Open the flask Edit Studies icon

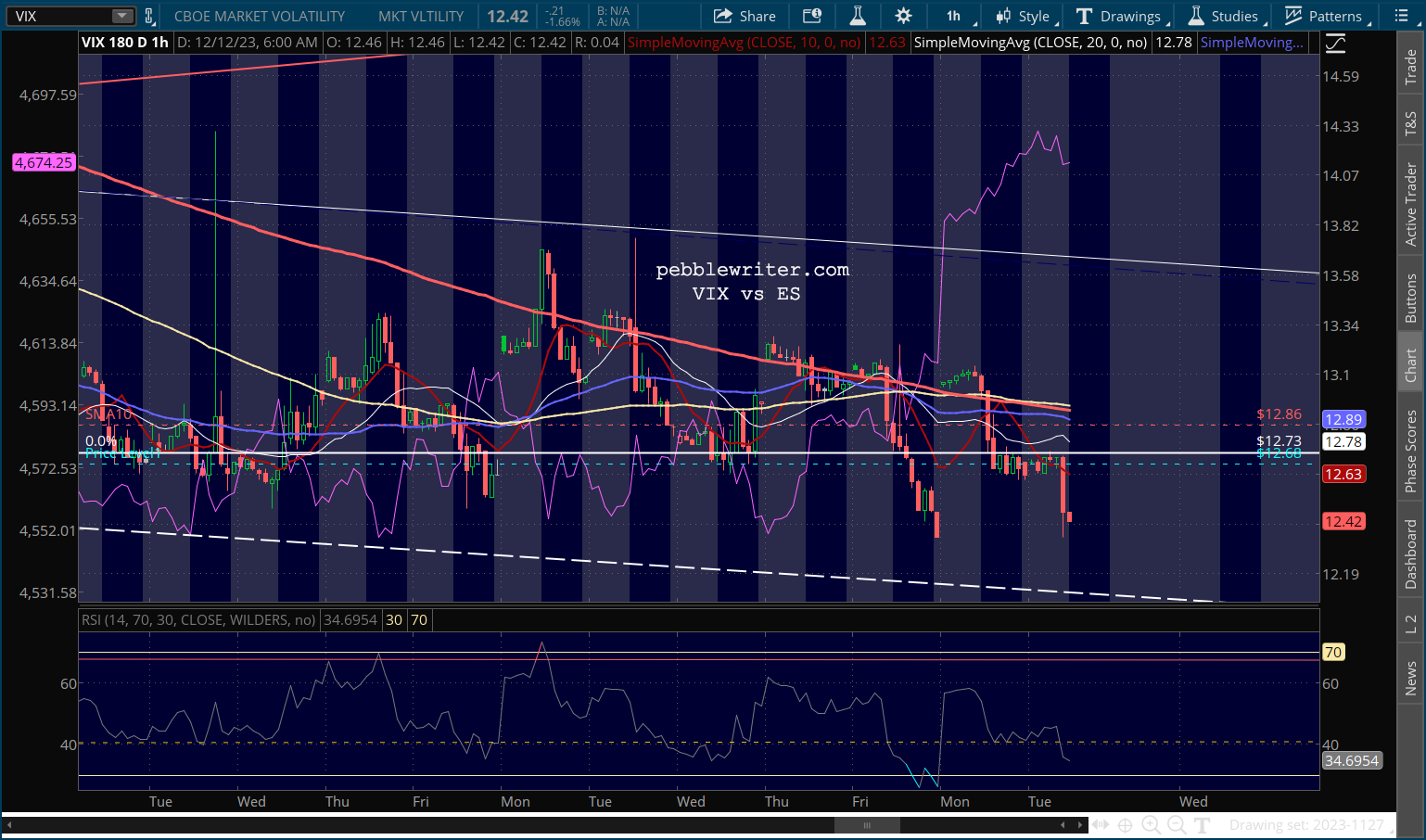[x=858, y=16]
